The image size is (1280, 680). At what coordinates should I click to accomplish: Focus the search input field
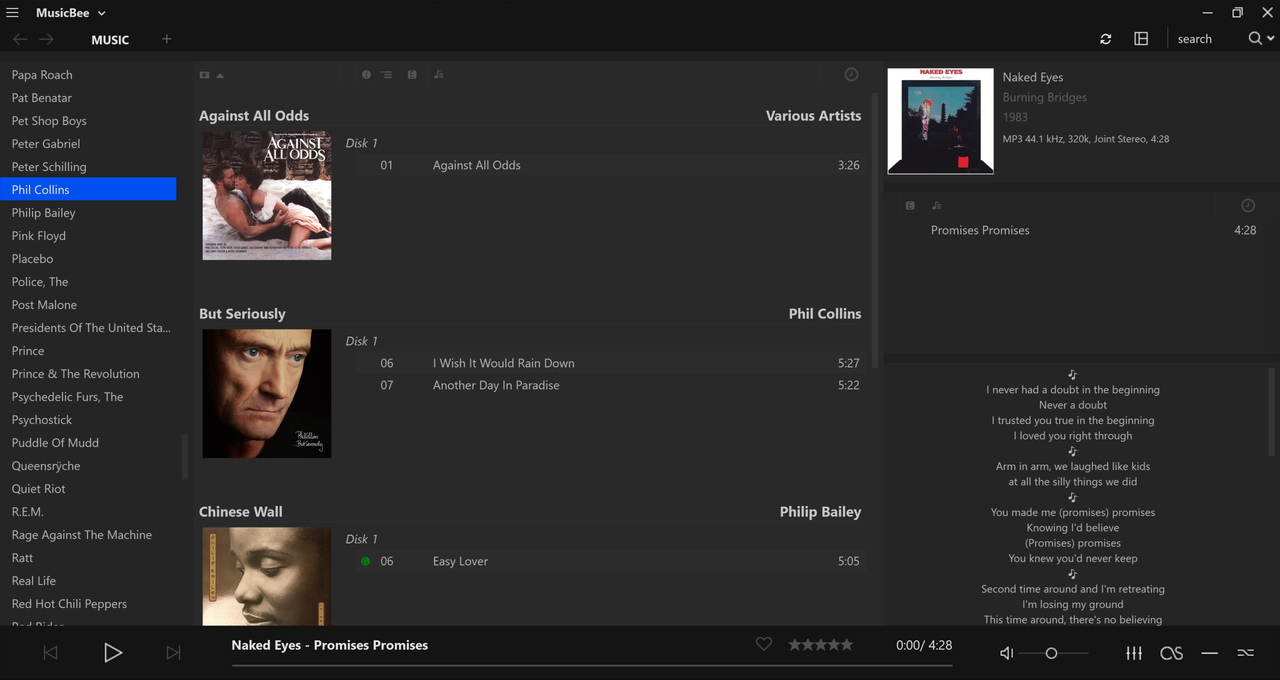pyautogui.click(x=1205, y=39)
